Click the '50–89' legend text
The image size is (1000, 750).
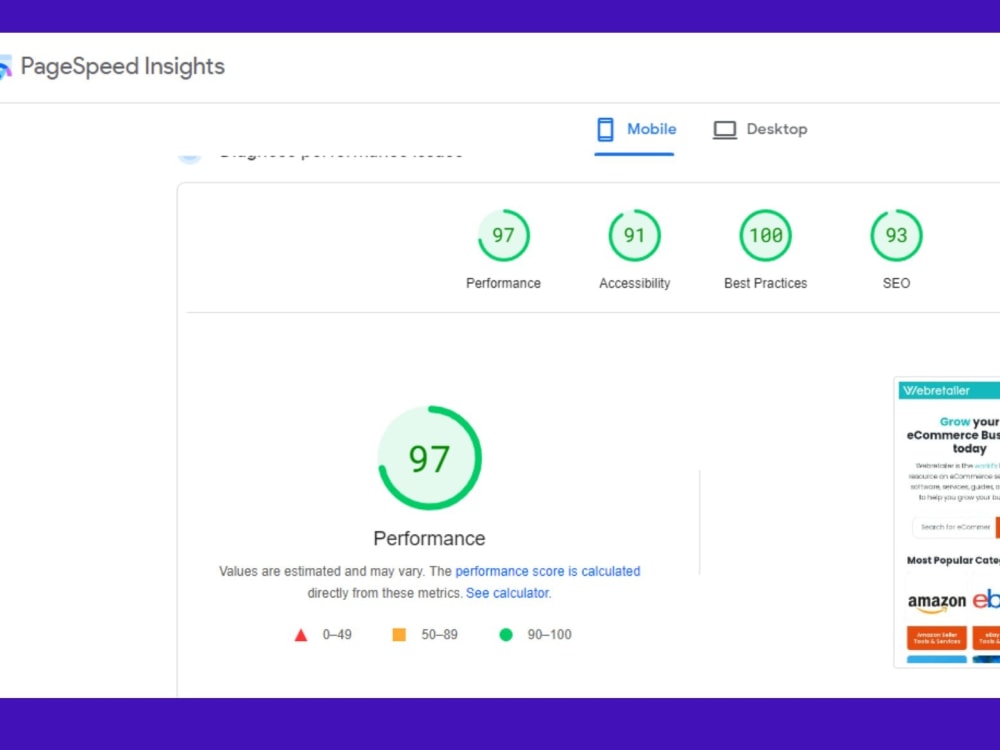click(439, 635)
